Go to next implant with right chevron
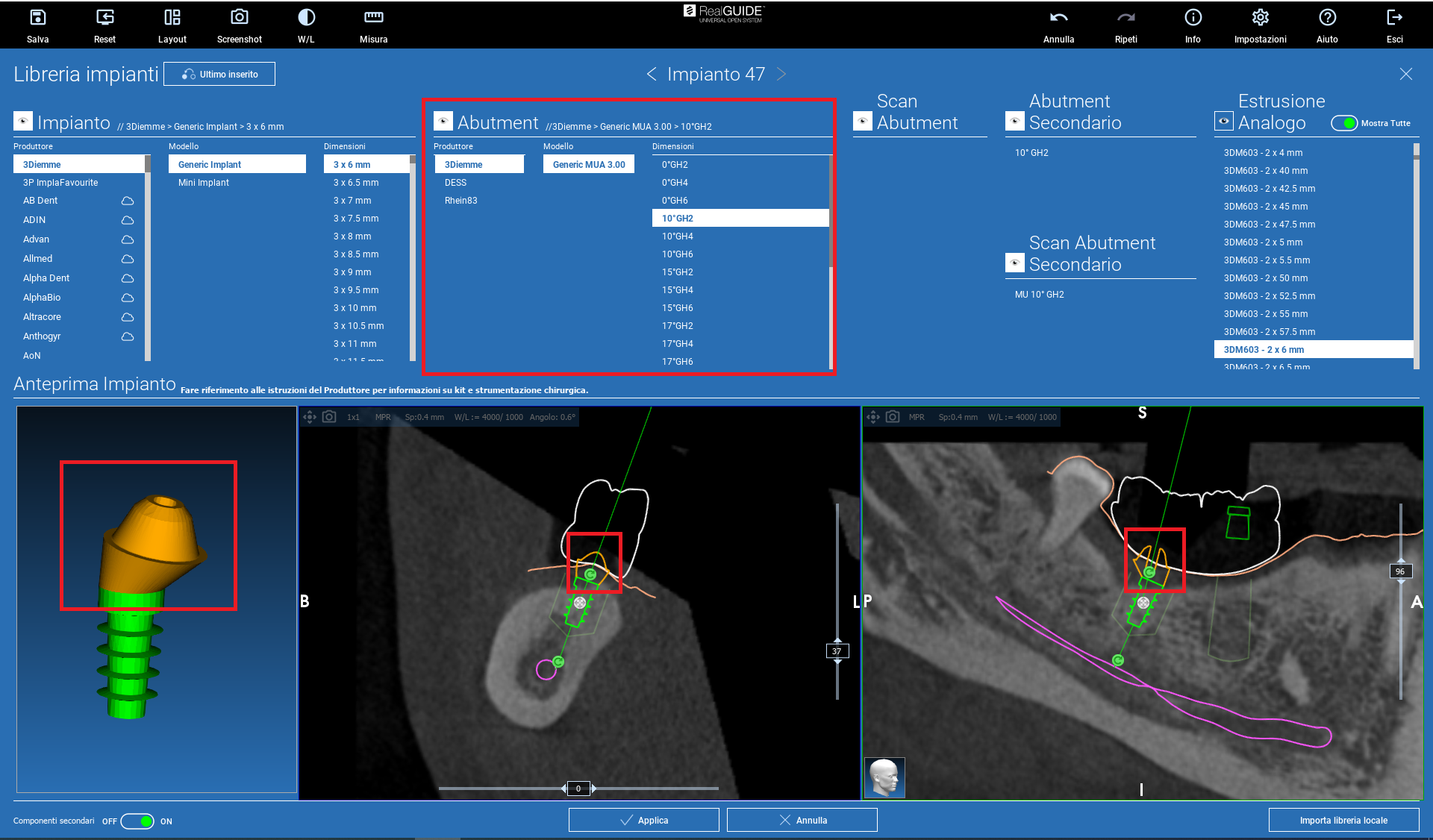The image size is (1433, 840). click(x=781, y=74)
